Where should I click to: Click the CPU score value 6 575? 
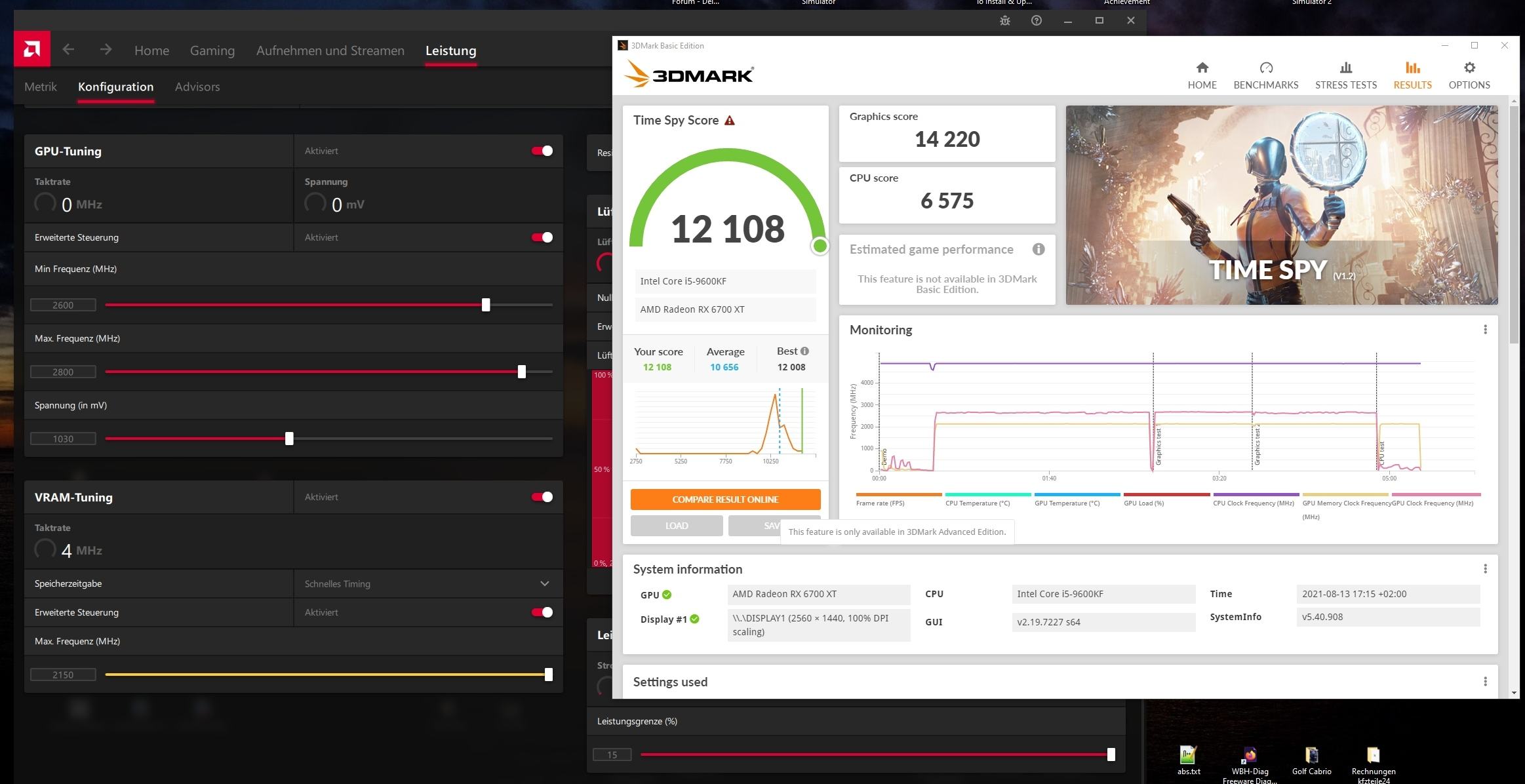[947, 201]
